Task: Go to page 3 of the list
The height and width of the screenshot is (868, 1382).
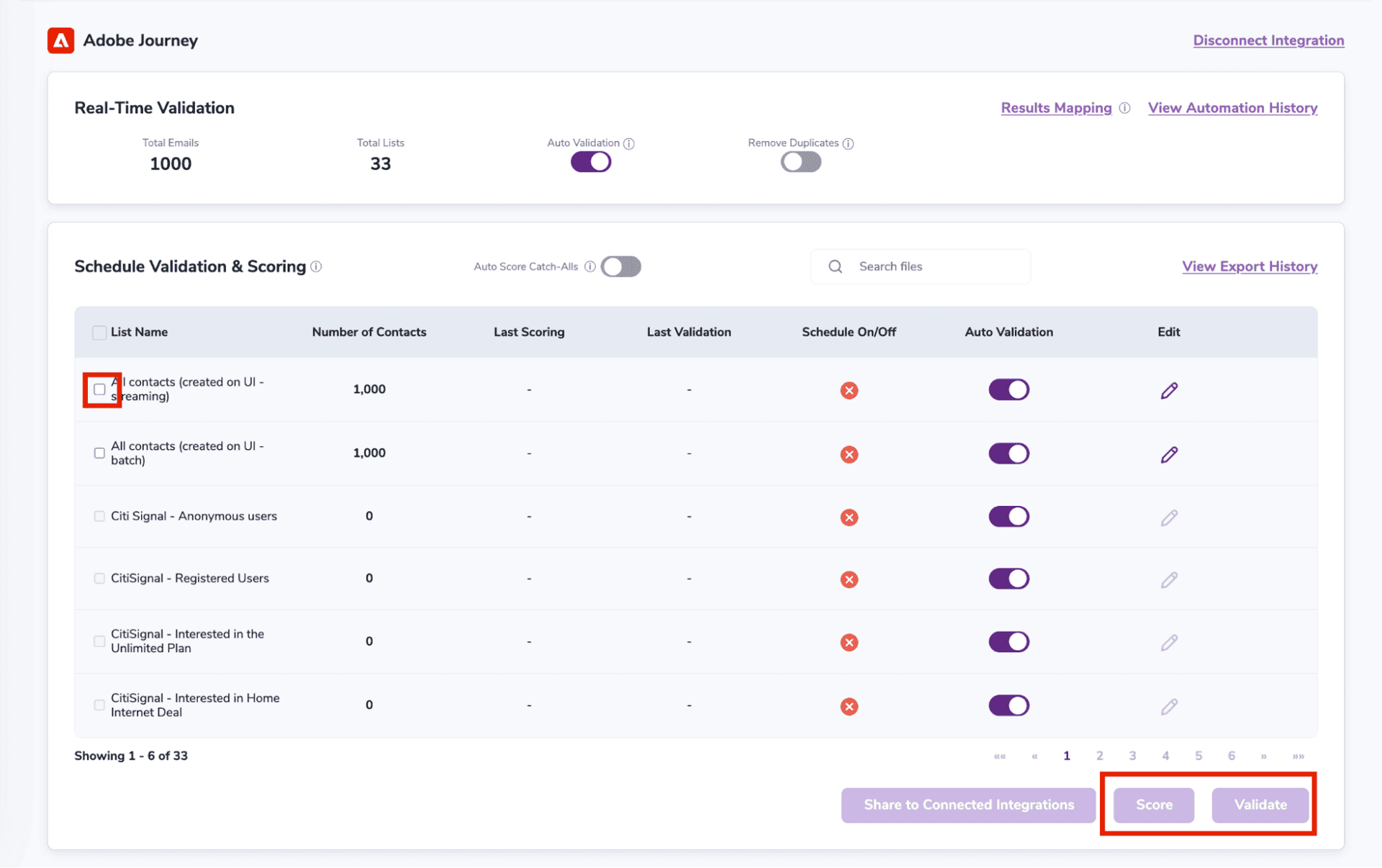Action: click(1132, 756)
